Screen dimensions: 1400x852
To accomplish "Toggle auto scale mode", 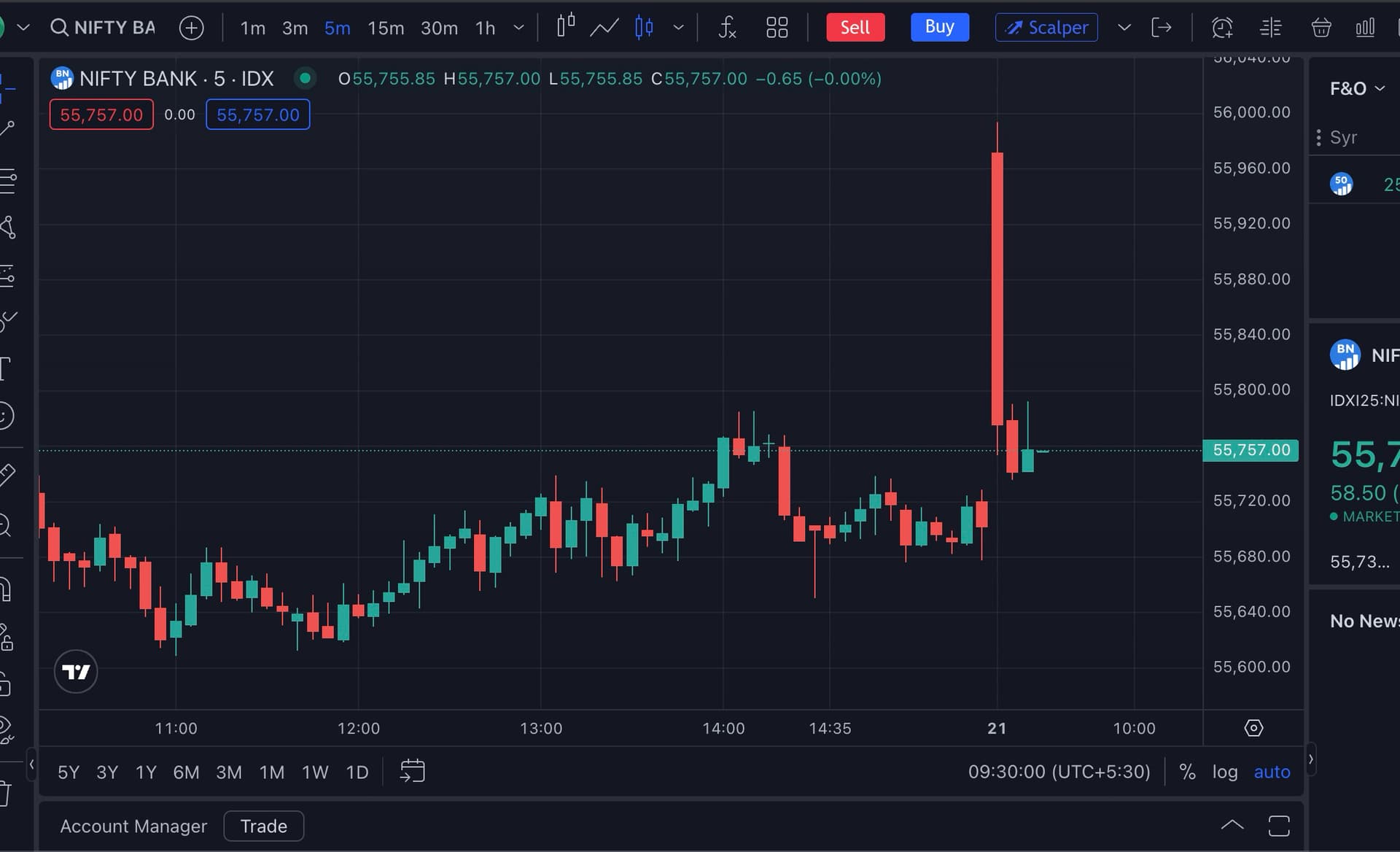I will (x=1272, y=772).
